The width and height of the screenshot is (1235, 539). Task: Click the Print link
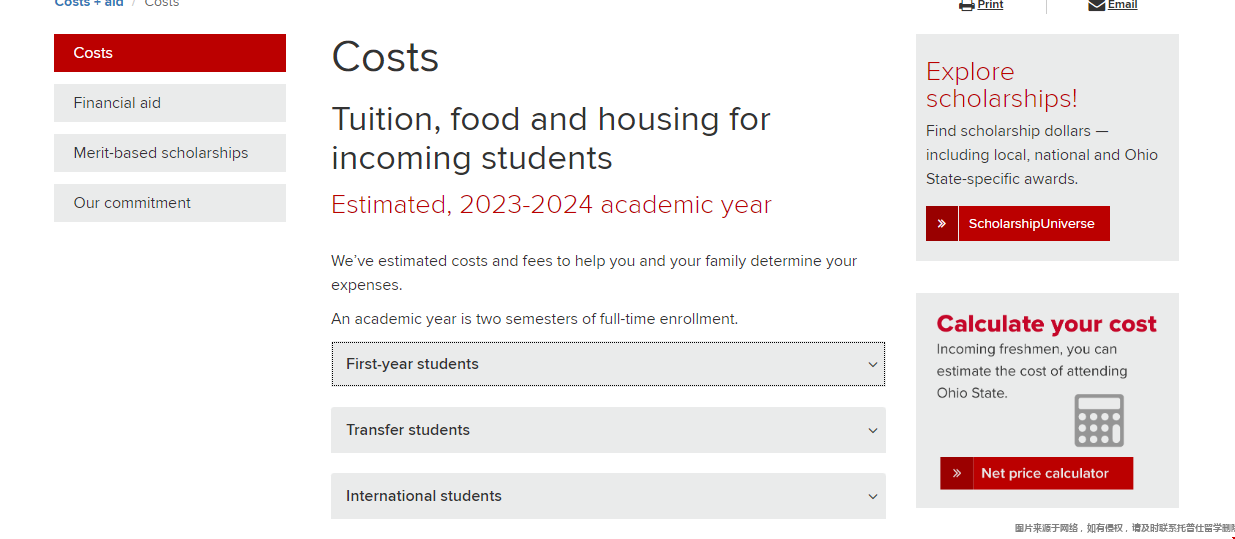[x=990, y=5]
